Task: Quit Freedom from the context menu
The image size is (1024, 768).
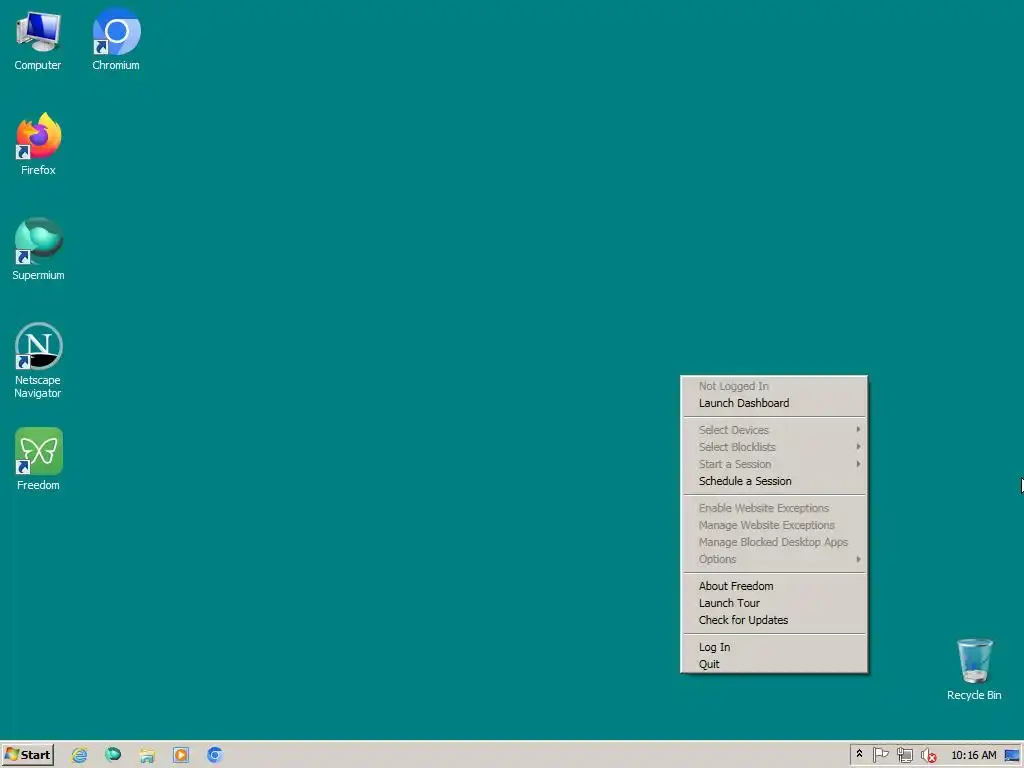Action: 774,664
